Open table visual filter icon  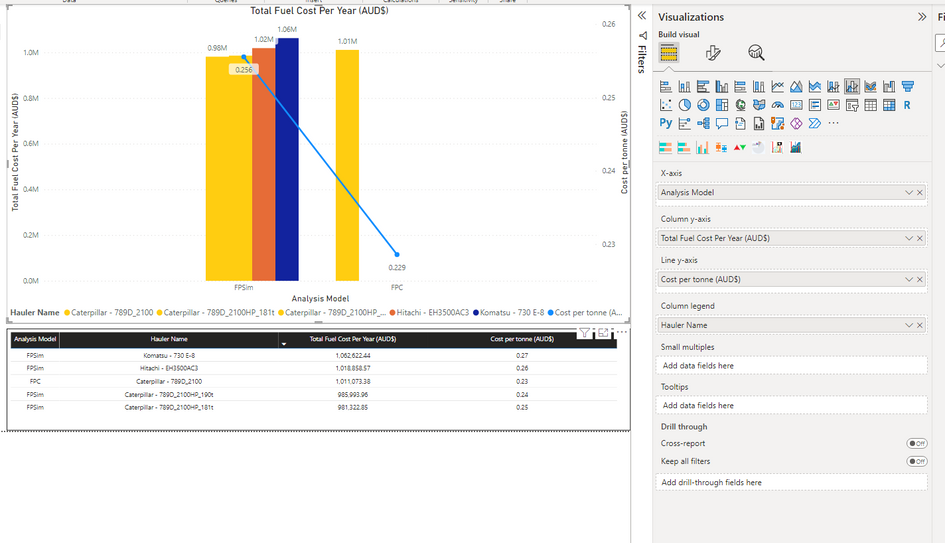584,333
